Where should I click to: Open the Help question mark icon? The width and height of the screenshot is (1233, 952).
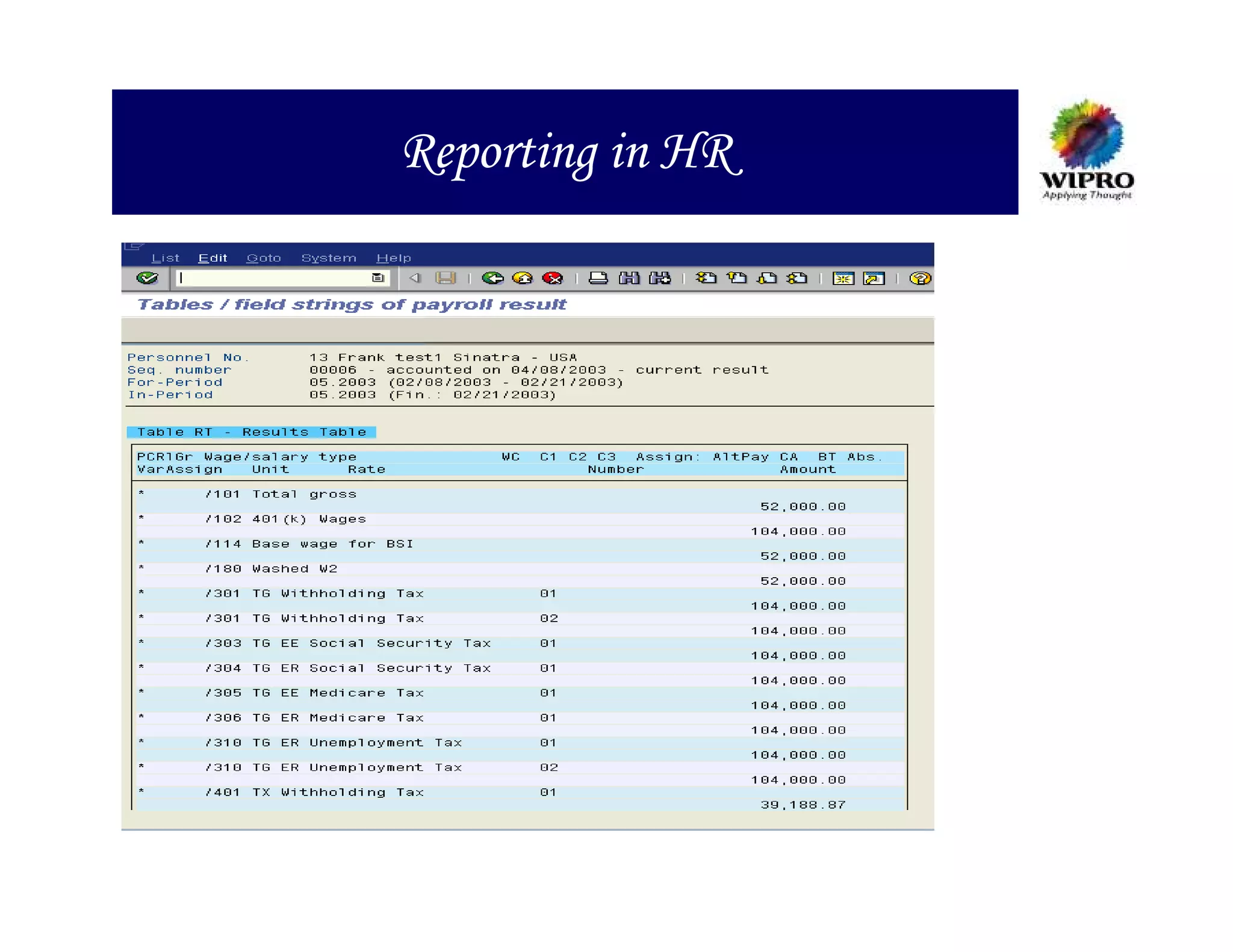pyautogui.click(x=920, y=278)
